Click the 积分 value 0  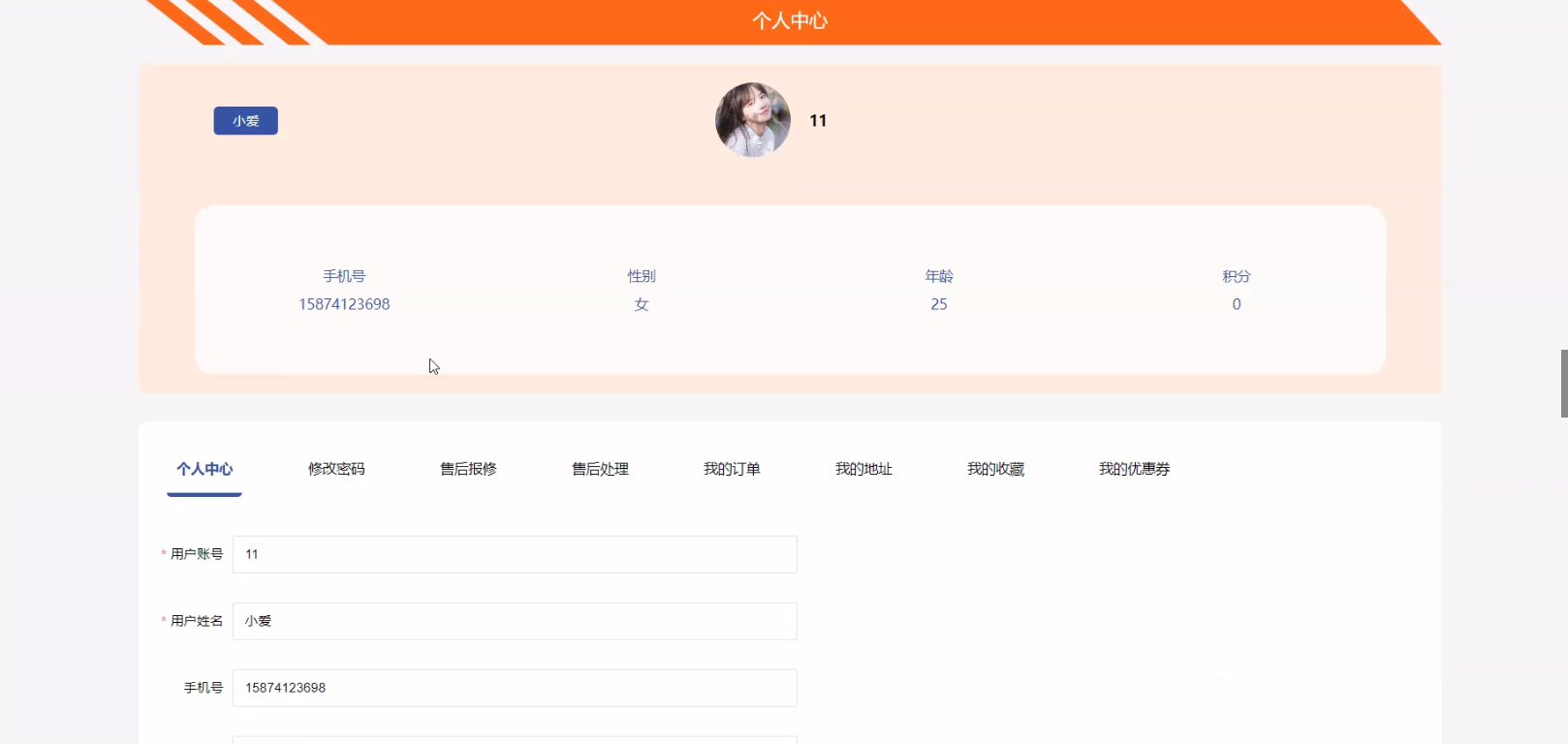point(1237,304)
